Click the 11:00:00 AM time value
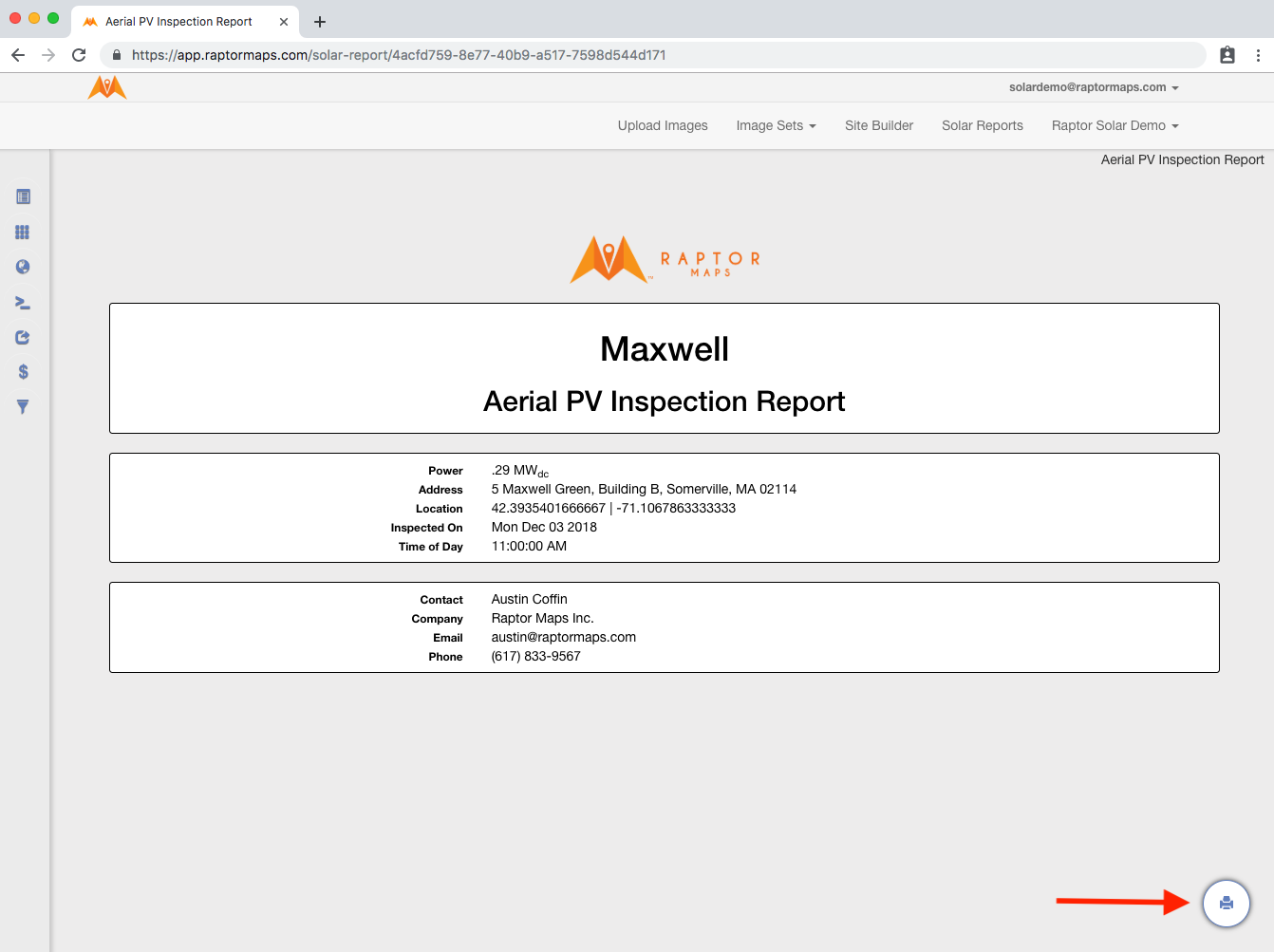Image resolution: width=1274 pixels, height=952 pixels. coord(529,546)
